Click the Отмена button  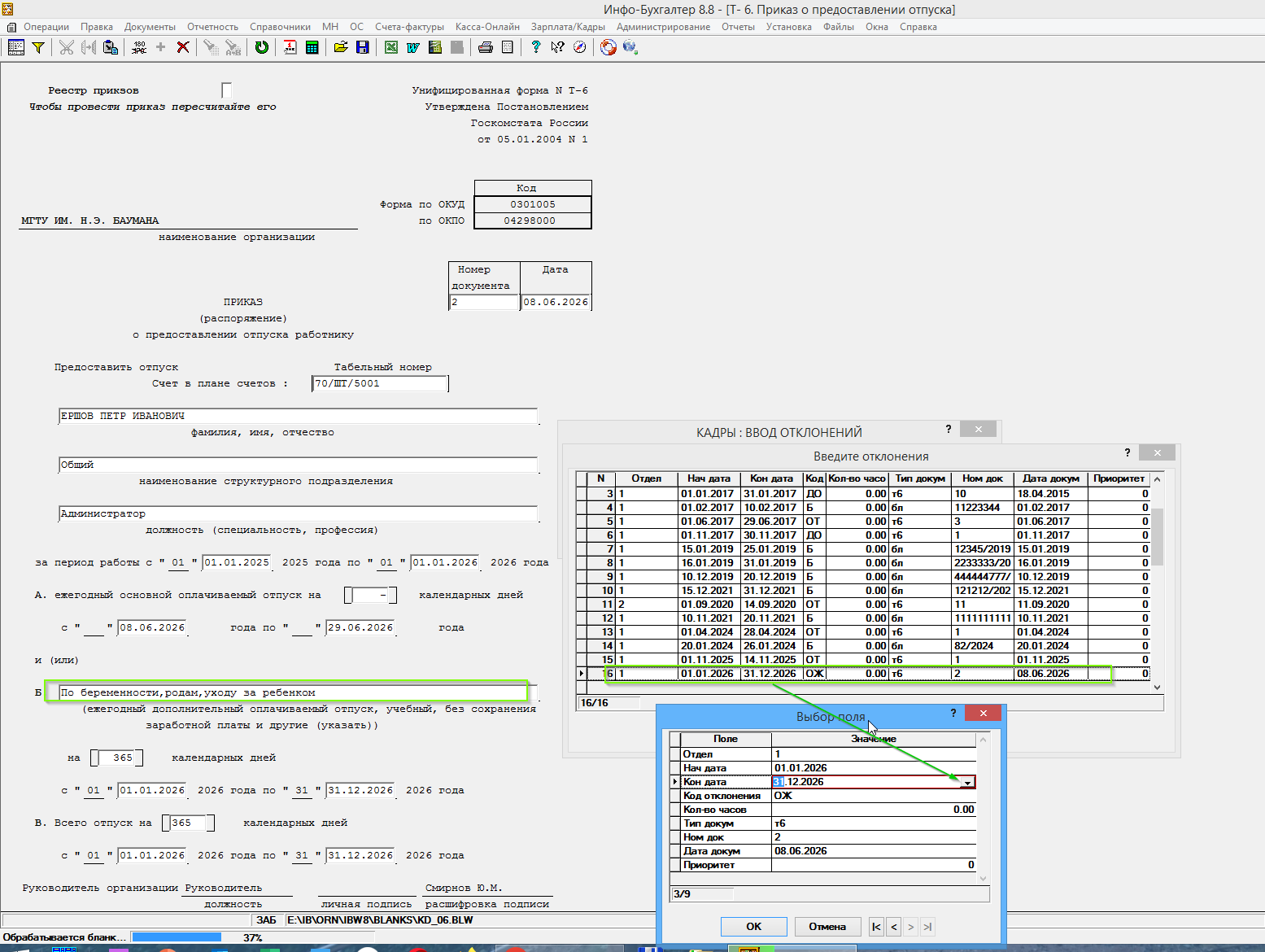pos(827,927)
